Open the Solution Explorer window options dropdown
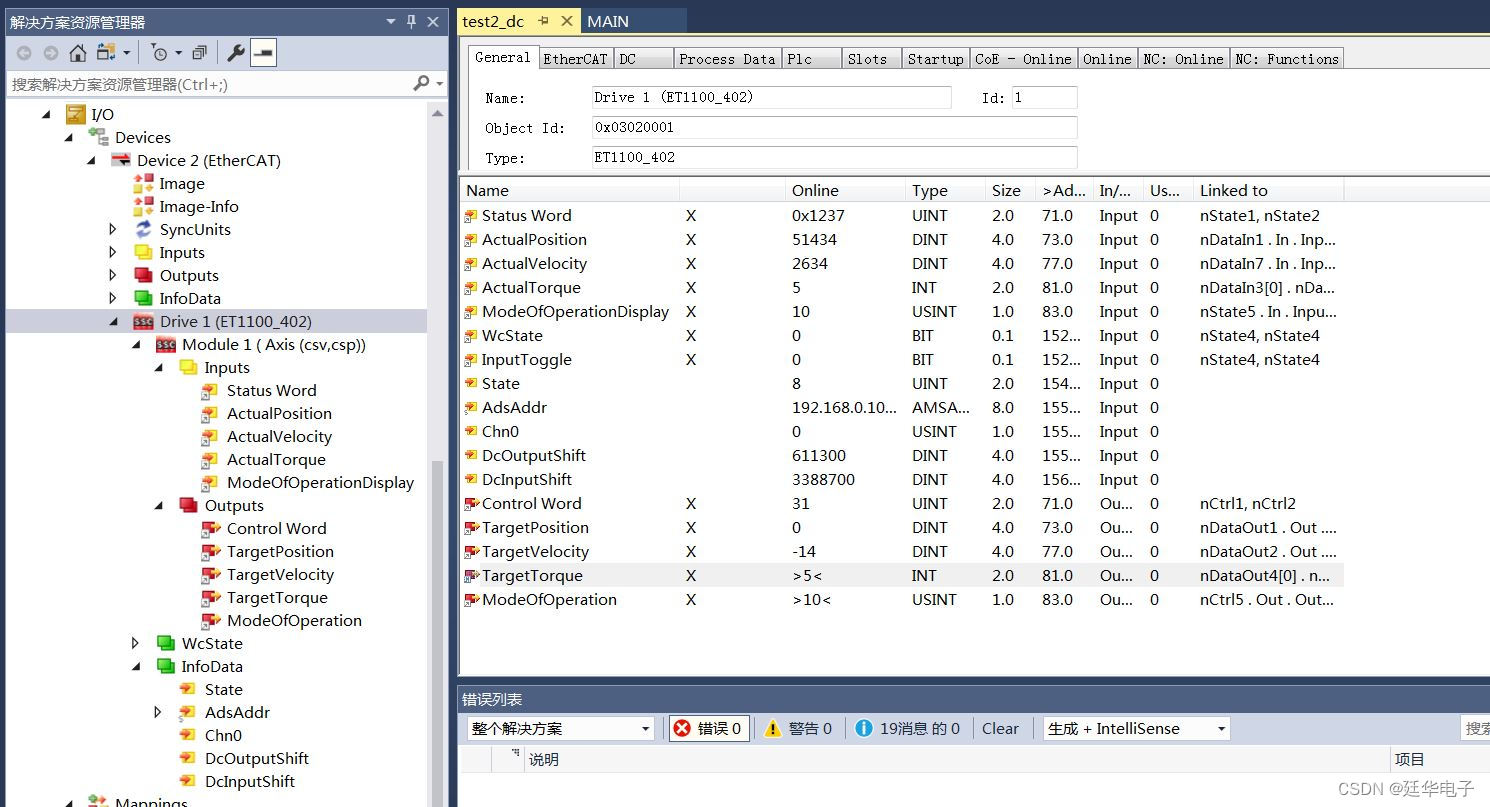The height and width of the screenshot is (807, 1490). coord(391,21)
